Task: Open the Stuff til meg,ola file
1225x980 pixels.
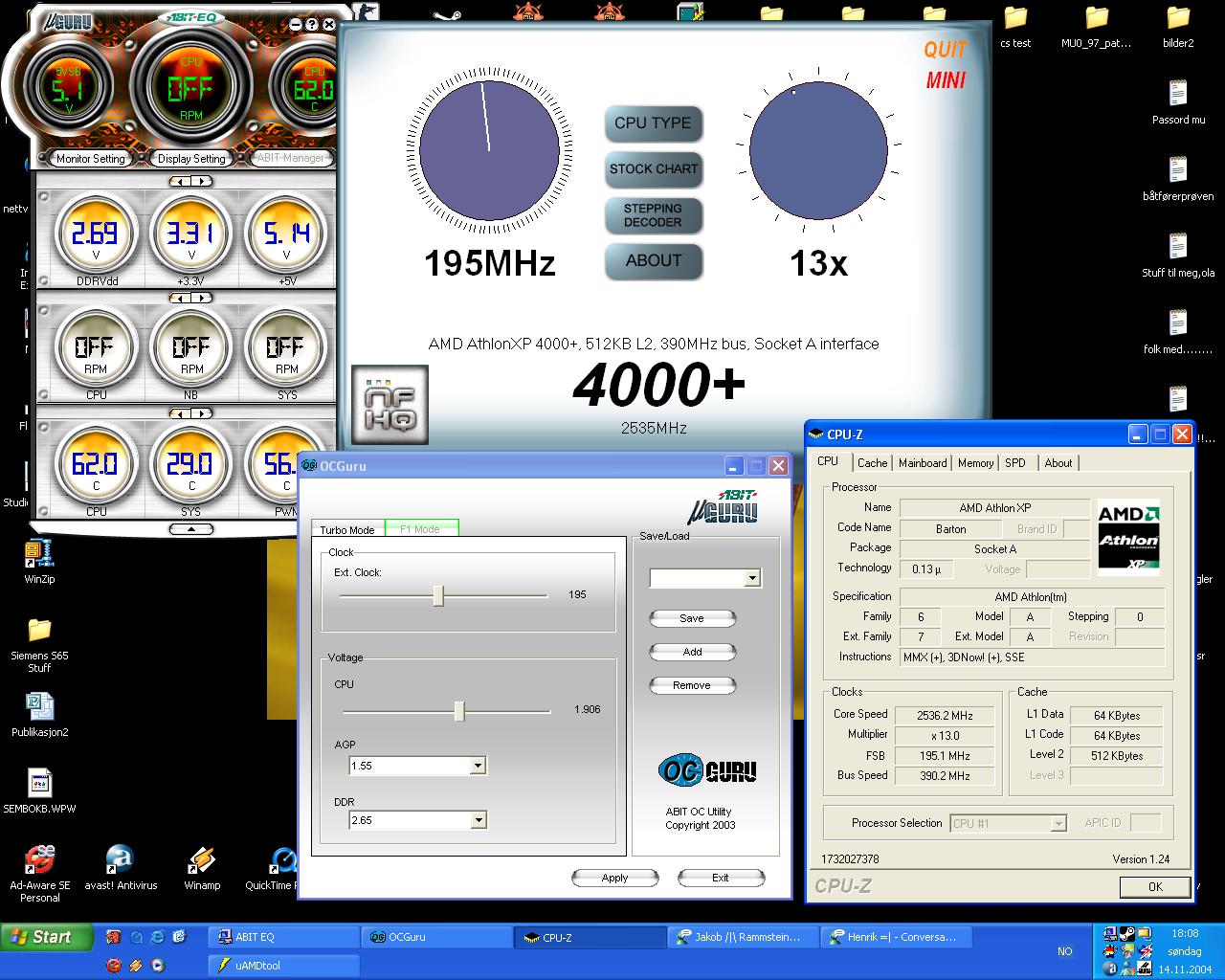Action: click(x=1178, y=256)
